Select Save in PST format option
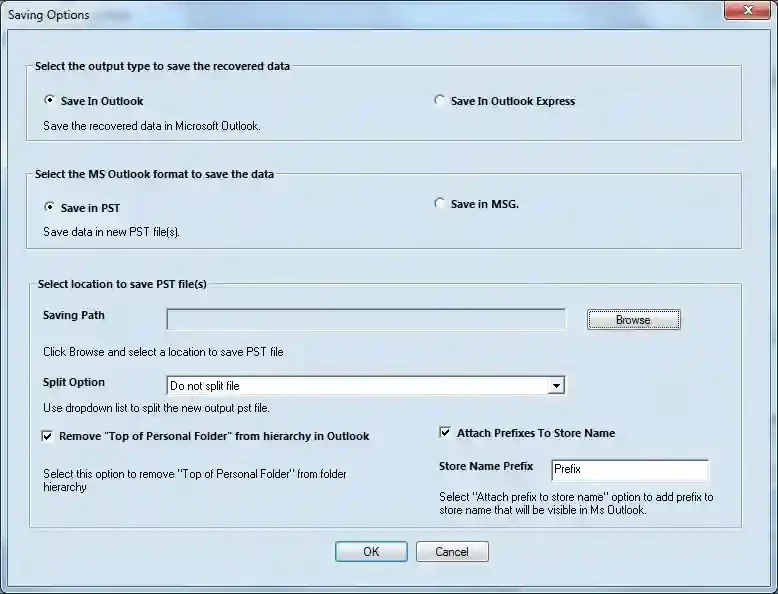This screenshot has height=594, width=778. (x=49, y=208)
